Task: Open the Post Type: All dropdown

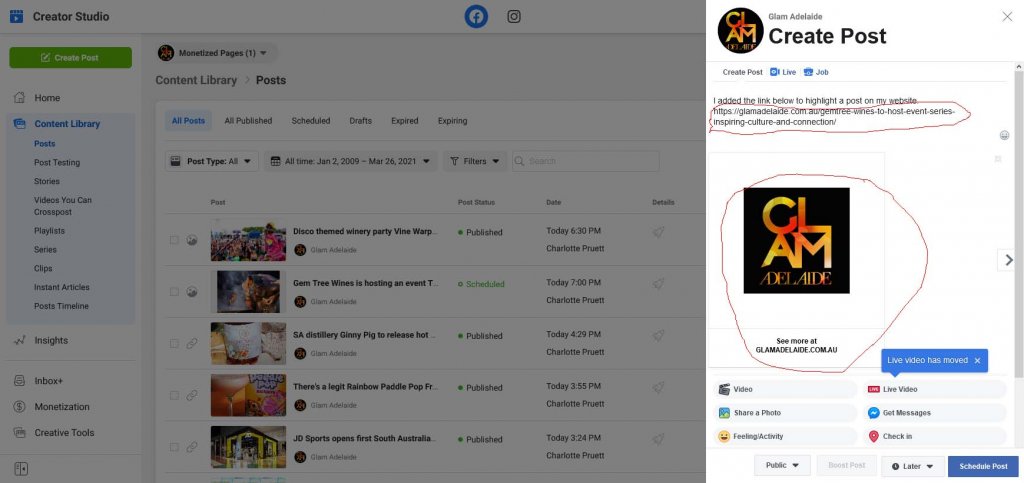Action: tap(212, 161)
